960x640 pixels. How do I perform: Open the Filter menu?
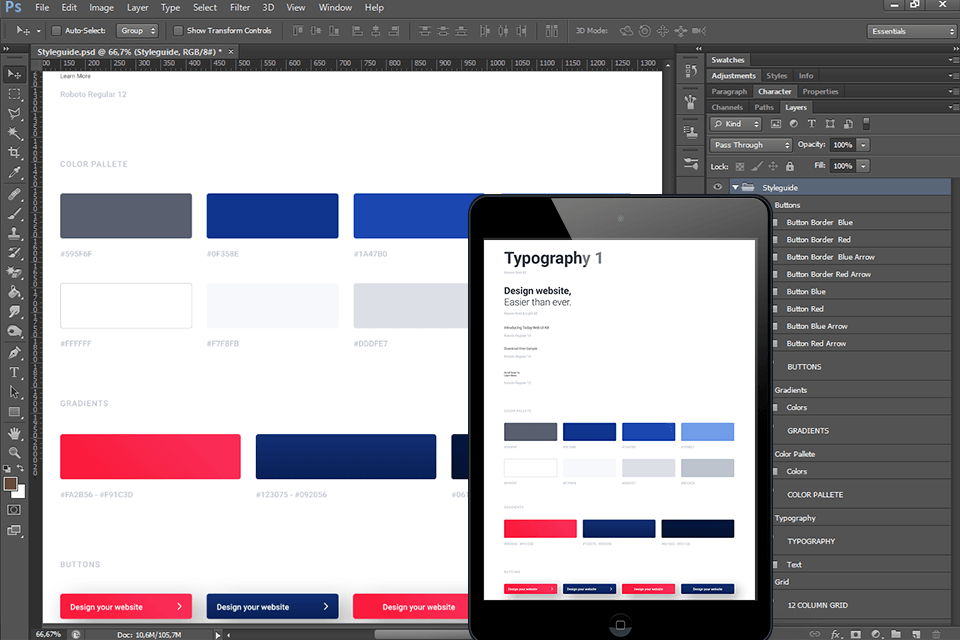coord(239,7)
